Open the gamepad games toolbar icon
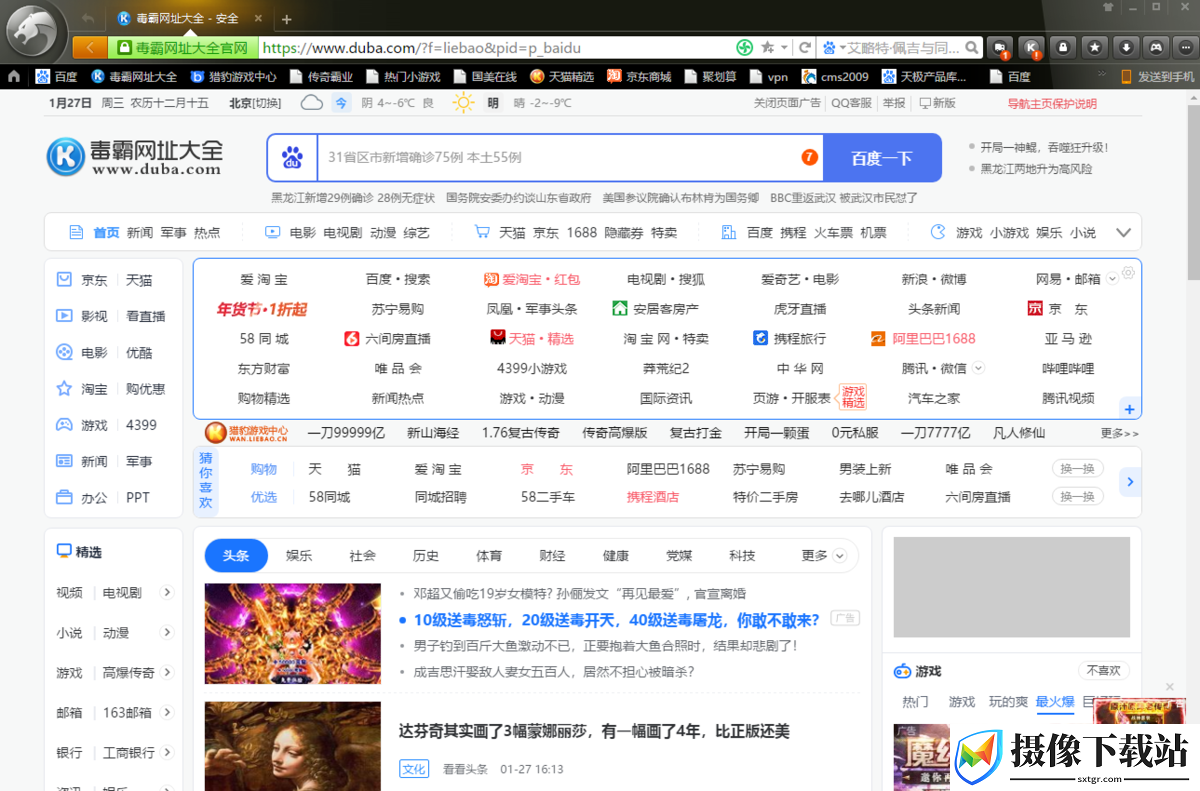Image resolution: width=1200 pixels, height=791 pixels. (x=1156, y=47)
